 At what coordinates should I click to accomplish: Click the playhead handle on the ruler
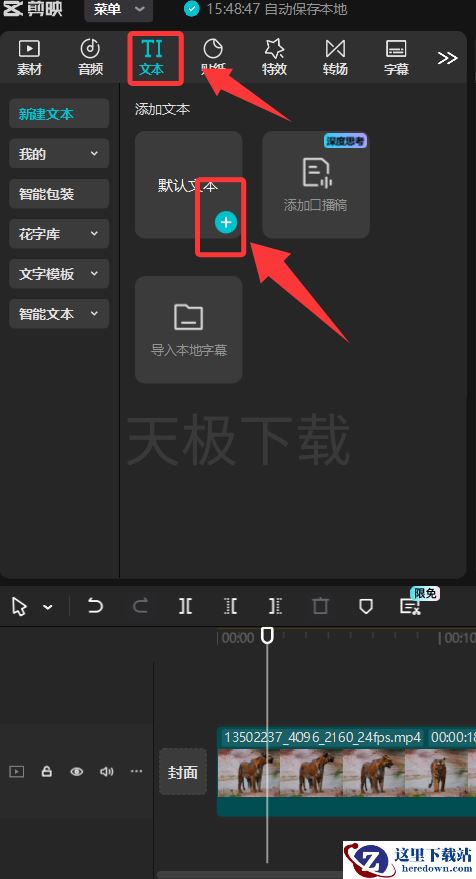[267, 635]
